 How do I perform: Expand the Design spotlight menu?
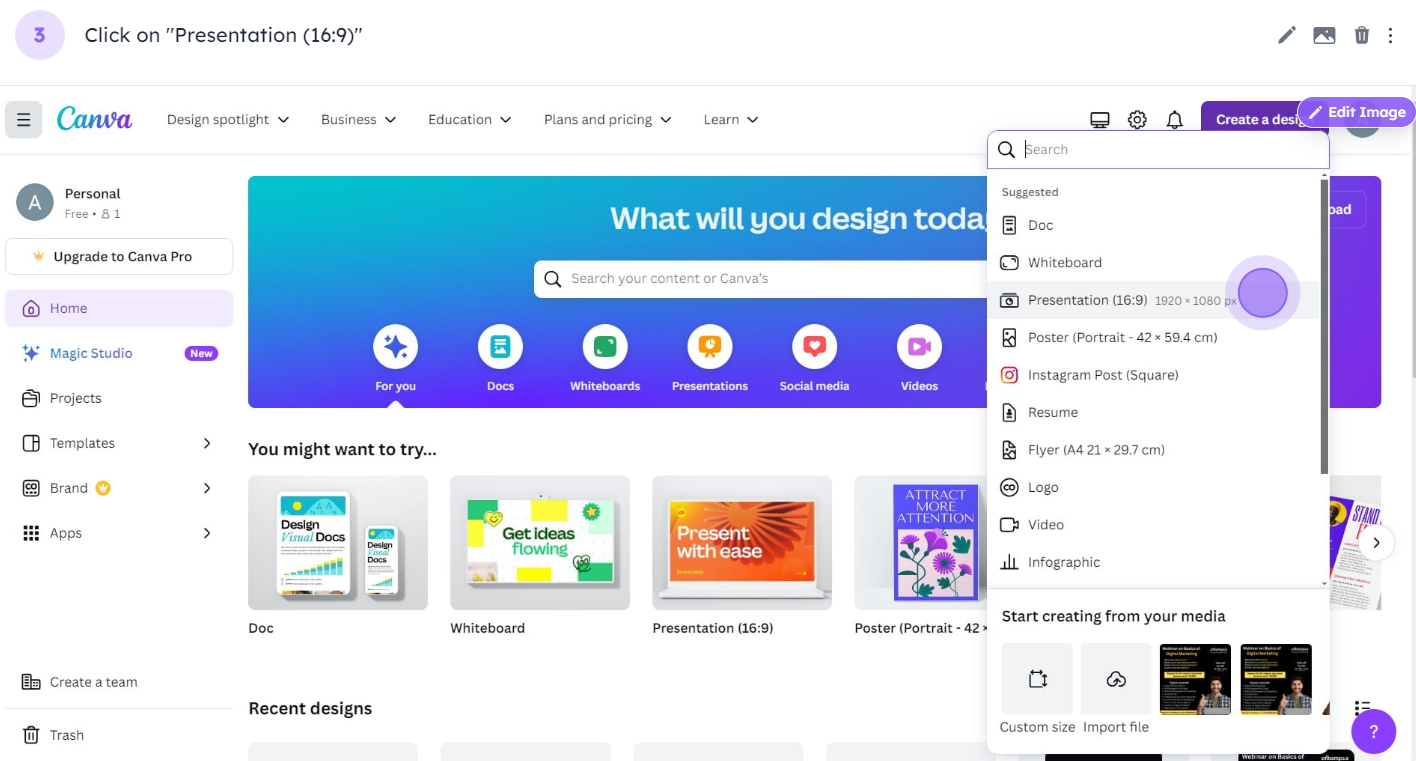228,120
